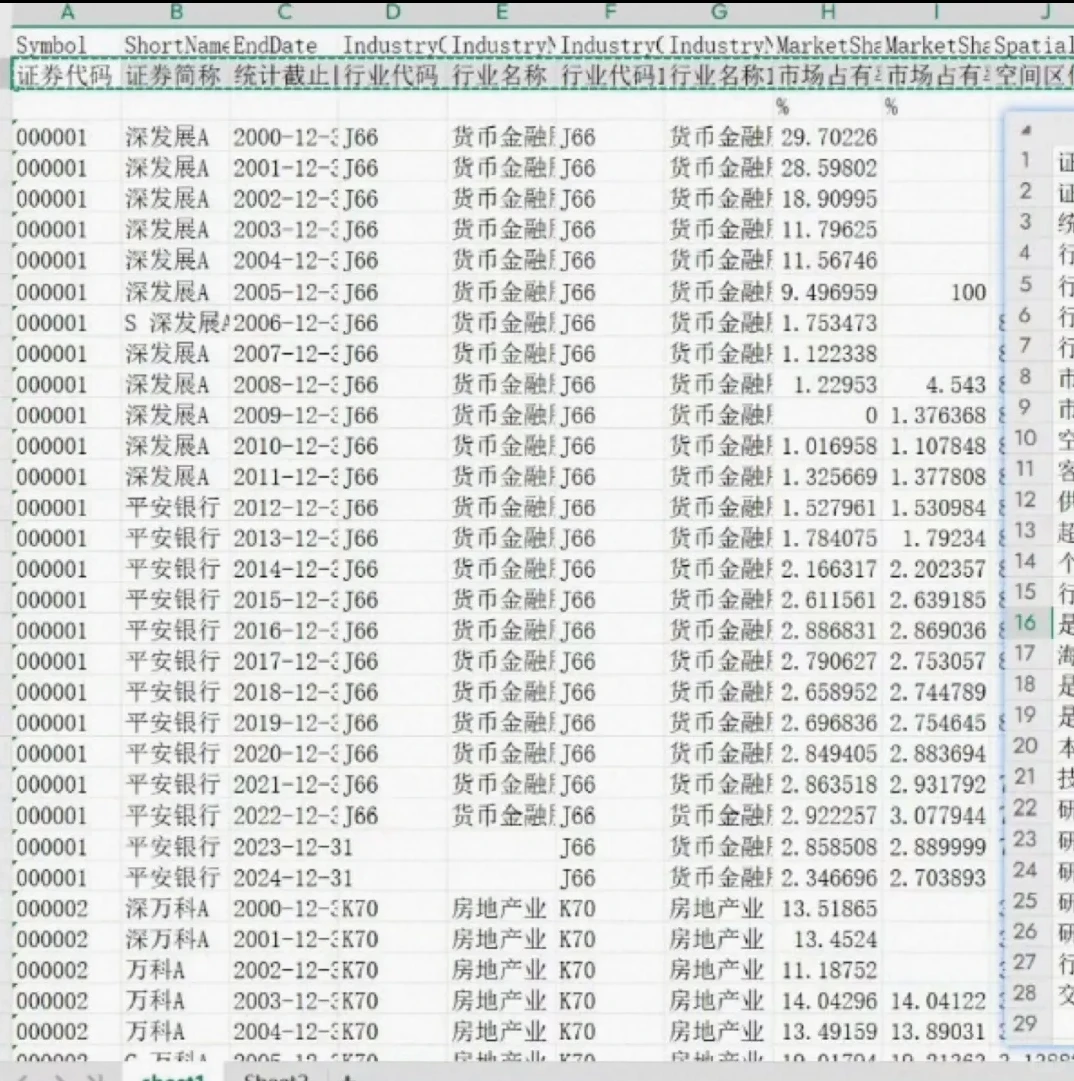The image size is (1074, 1081).
Task: Select column H header
Action: click(828, 12)
